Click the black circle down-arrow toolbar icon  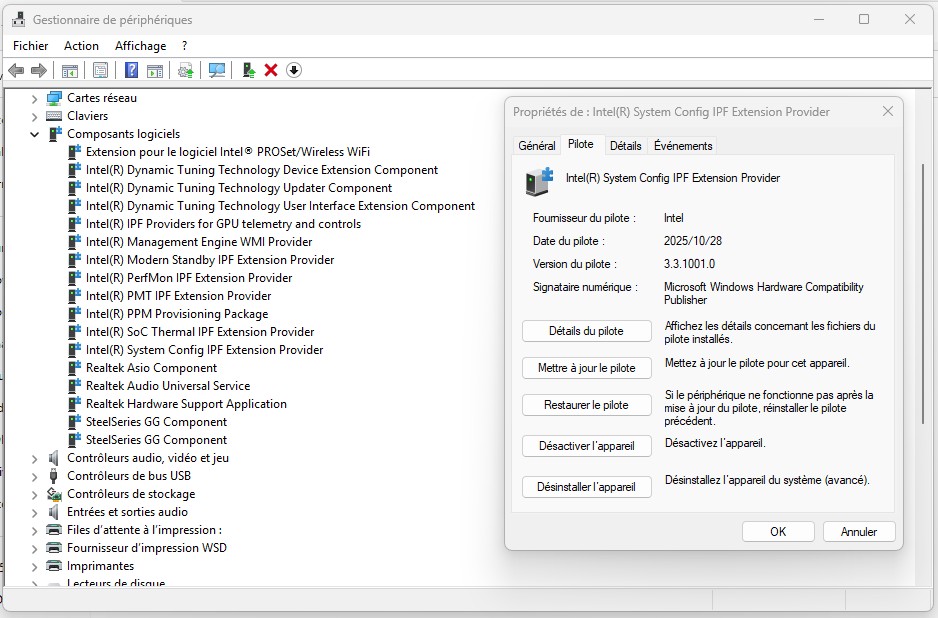pyautogui.click(x=294, y=70)
